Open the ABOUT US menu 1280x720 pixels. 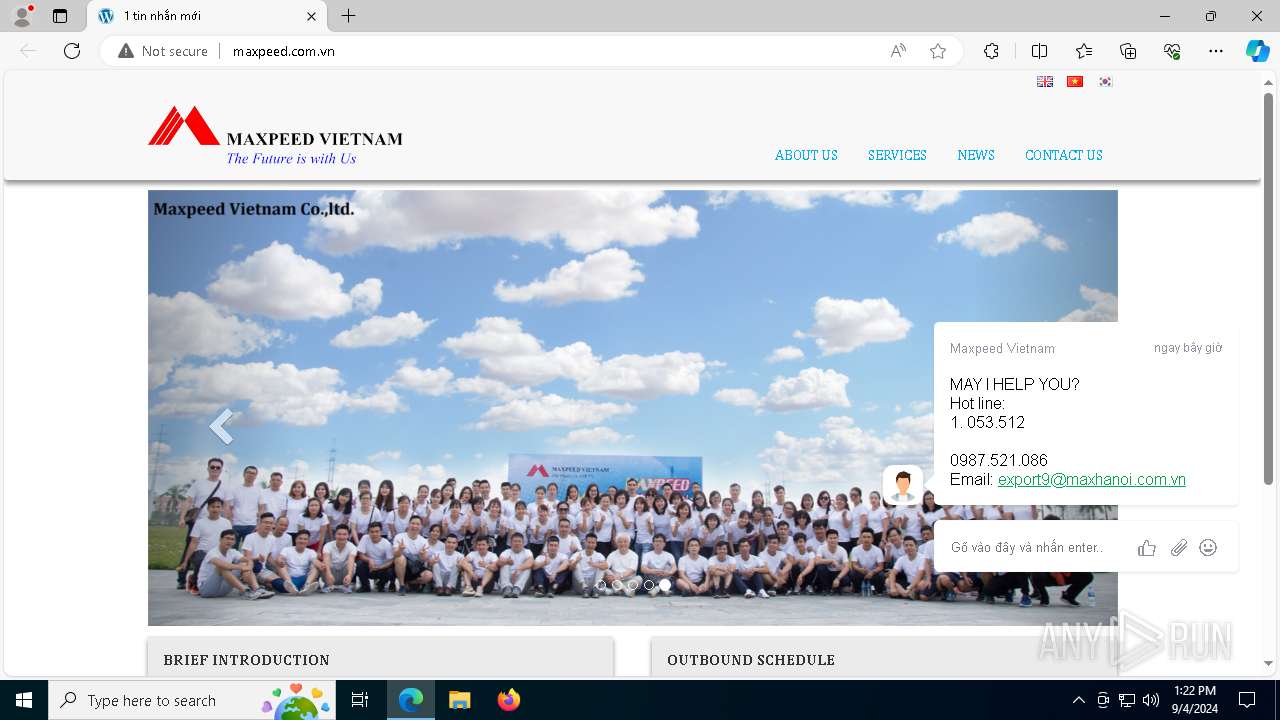[806, 155]
